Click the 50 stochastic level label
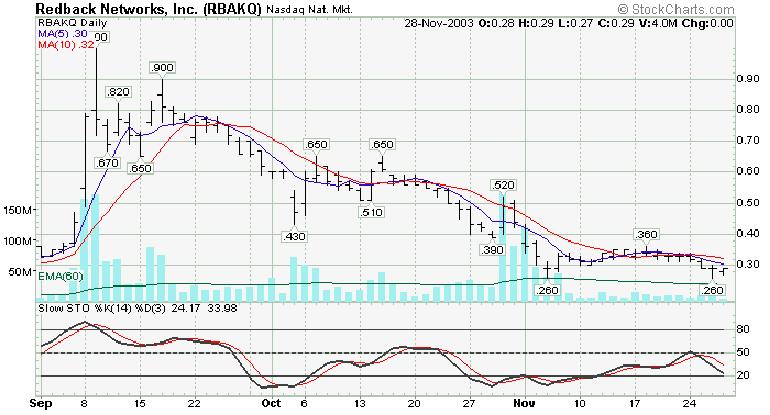770x415 pixels. click(x=743, y=352)
